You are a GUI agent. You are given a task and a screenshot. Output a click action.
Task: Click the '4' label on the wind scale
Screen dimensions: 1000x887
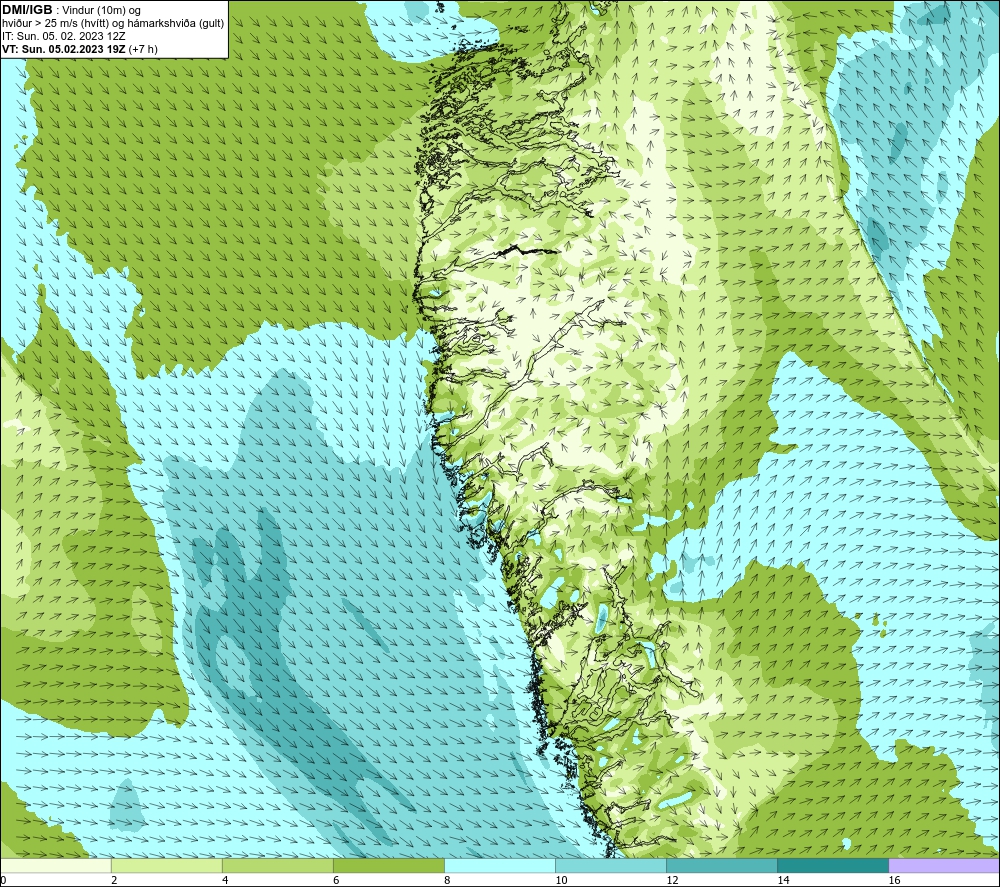point(225,881)
